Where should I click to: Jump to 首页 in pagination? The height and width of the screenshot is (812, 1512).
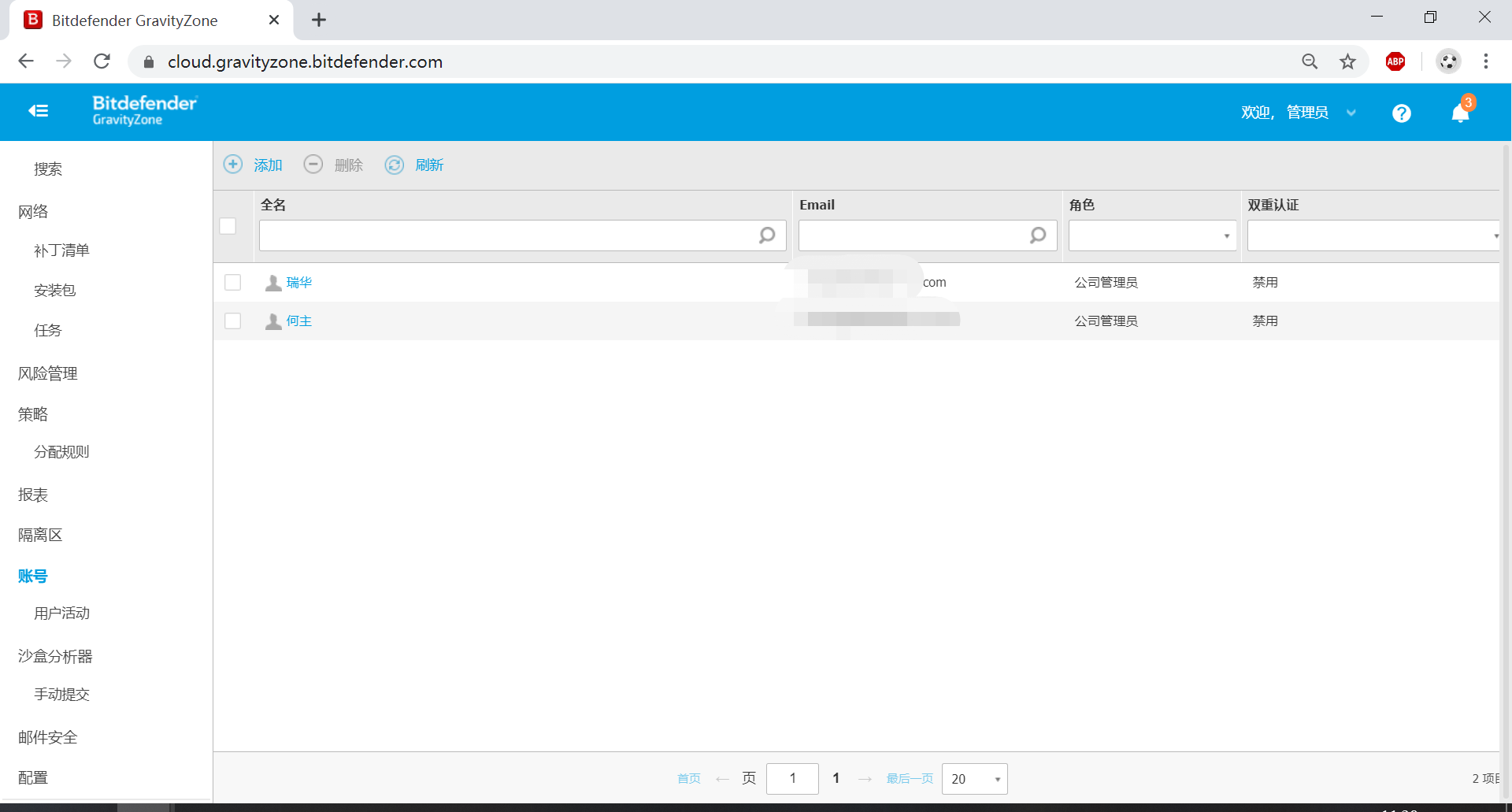[x=689, y=779]
